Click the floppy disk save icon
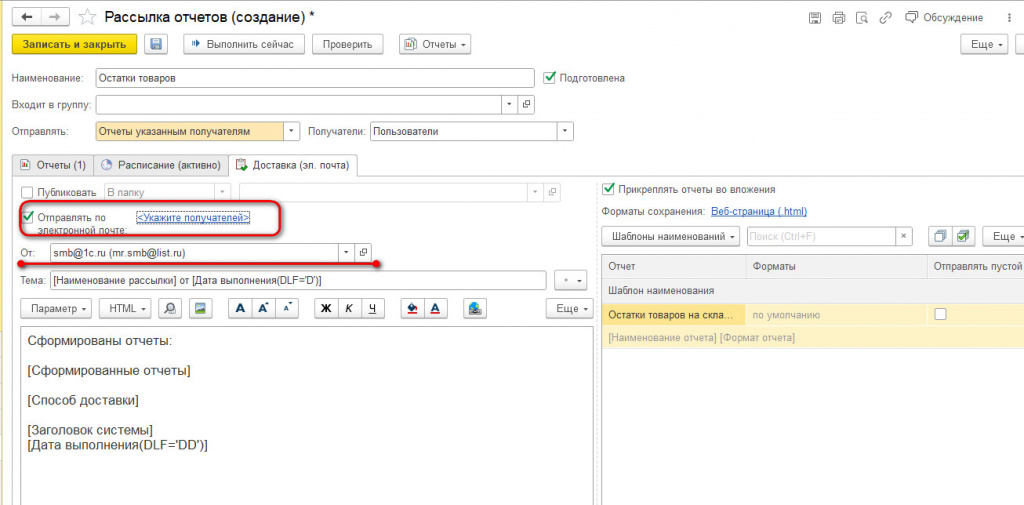This screenshot has width=1024, height=505. coord(156,44)
